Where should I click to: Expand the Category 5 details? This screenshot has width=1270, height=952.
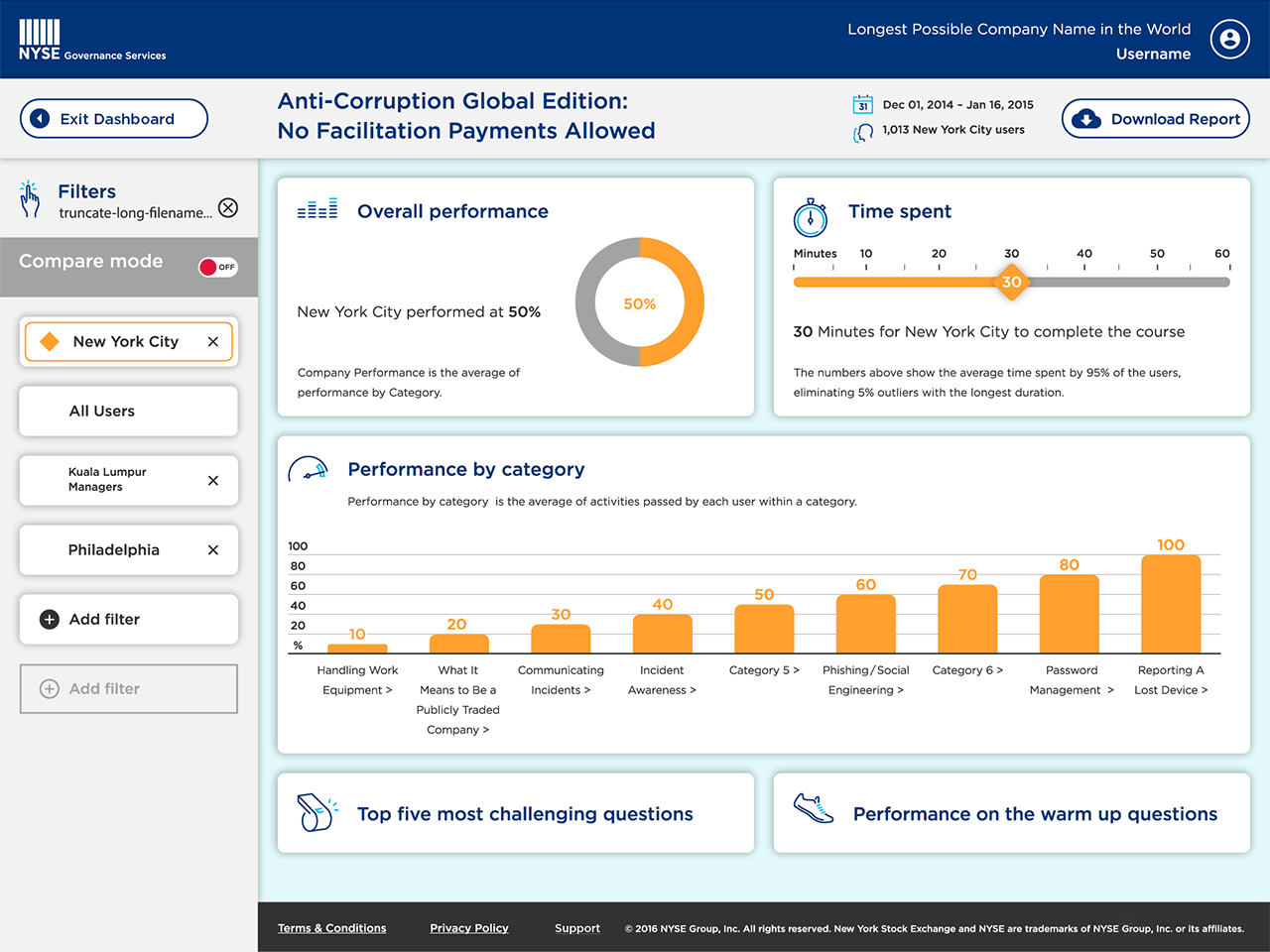click(x=764, y=670)
